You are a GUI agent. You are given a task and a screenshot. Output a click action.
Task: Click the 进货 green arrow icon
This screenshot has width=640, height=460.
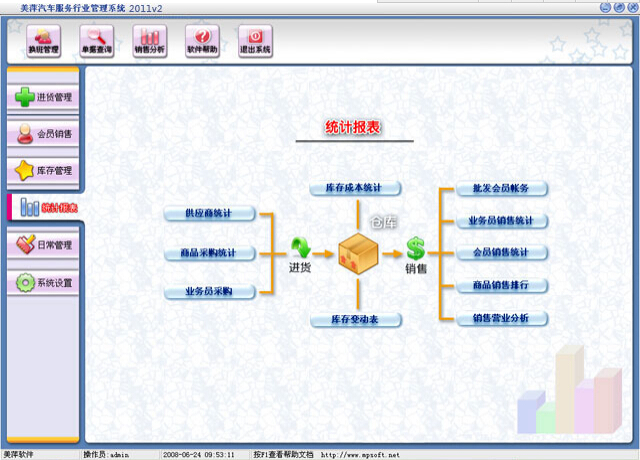pyautogui.click(x=300, y=248)
